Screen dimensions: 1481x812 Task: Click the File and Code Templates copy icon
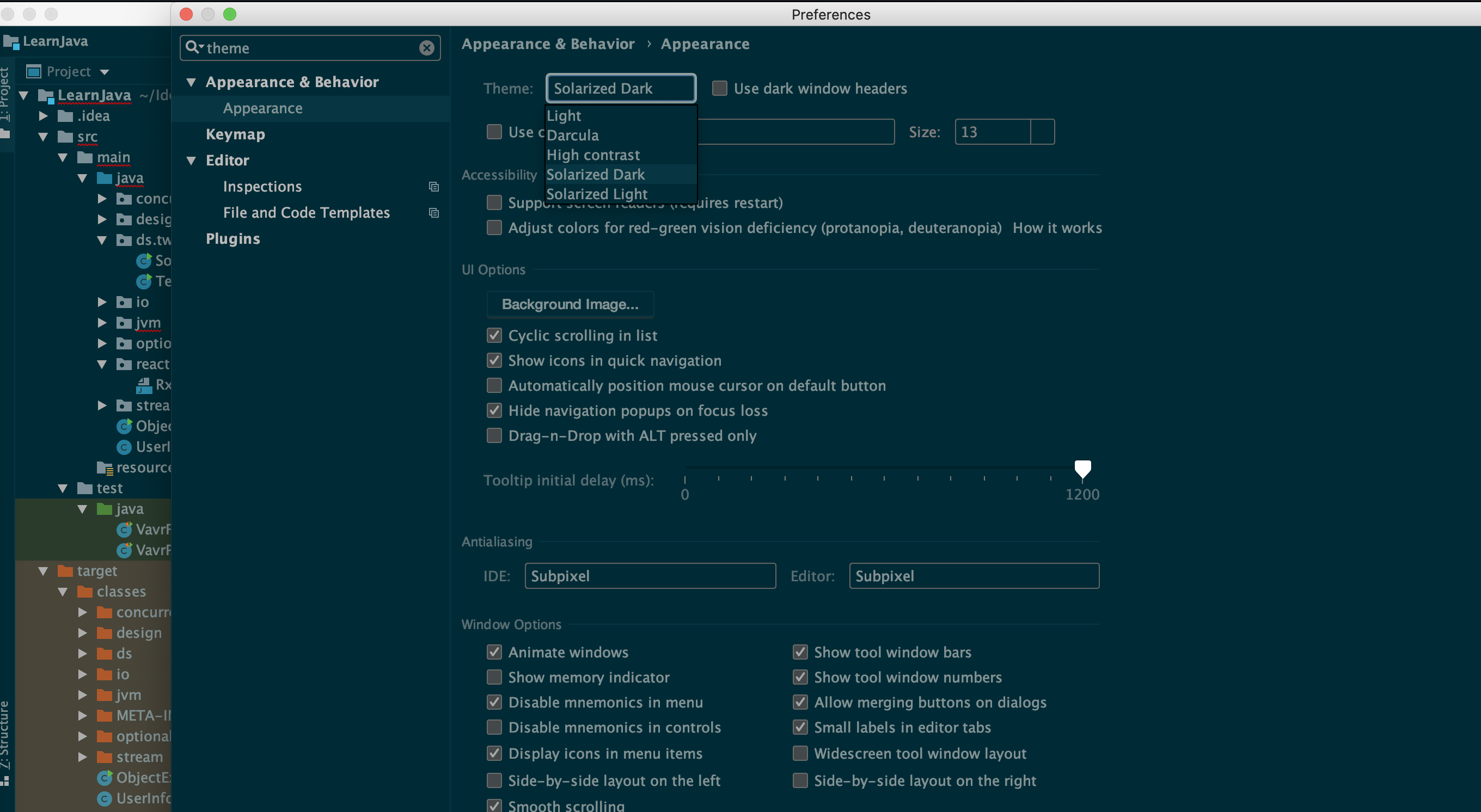click(x=434, y=213)
